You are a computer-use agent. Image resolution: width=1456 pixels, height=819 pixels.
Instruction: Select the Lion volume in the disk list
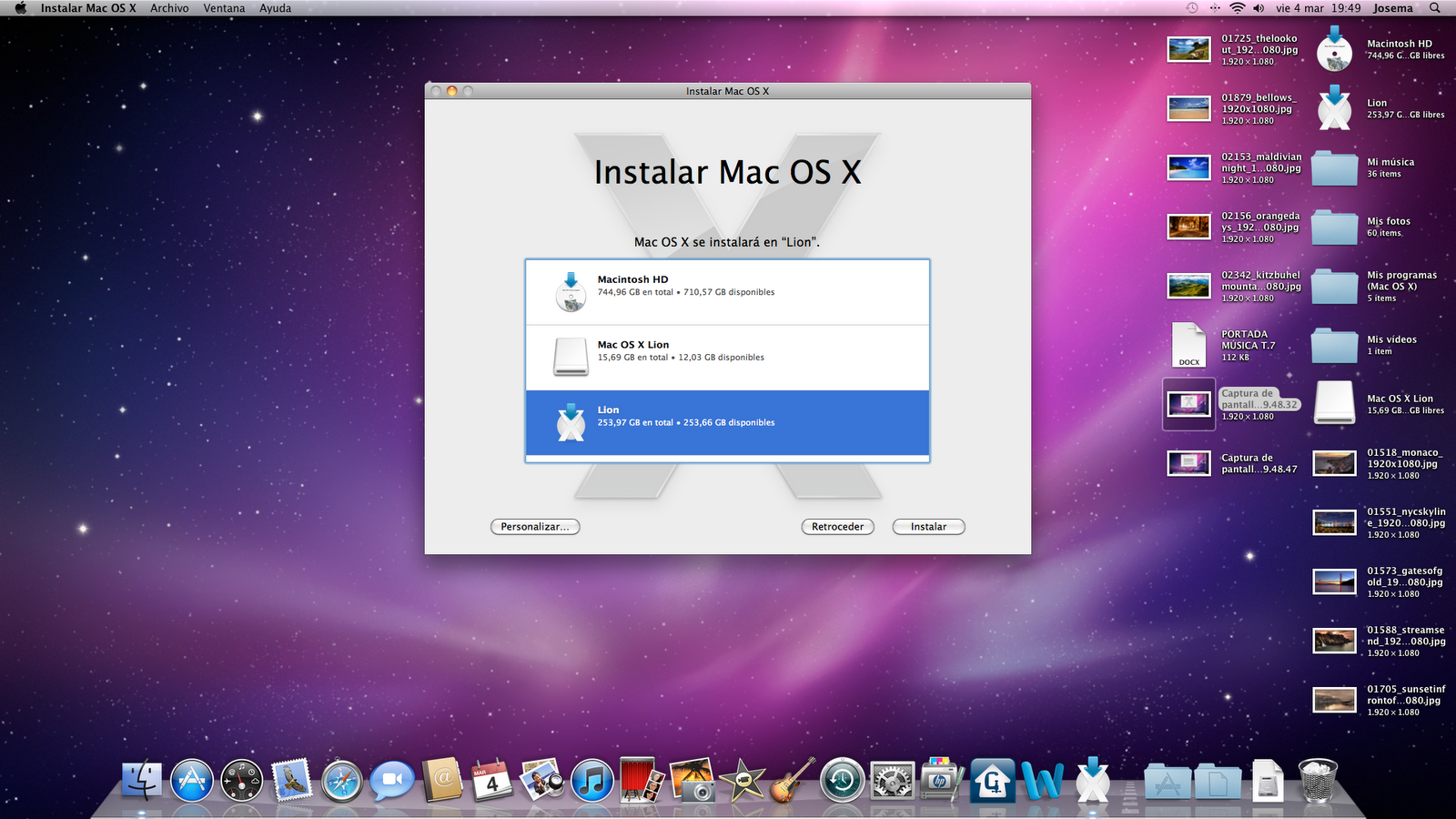pos(727,423)
